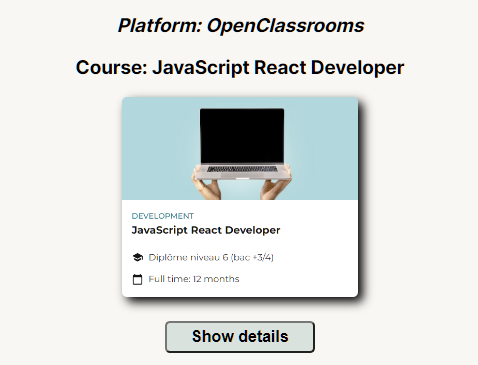Click the Course: JavaScript React Developer heading
Viewport: 478px width, 365px height.
[x=240, y=68]
